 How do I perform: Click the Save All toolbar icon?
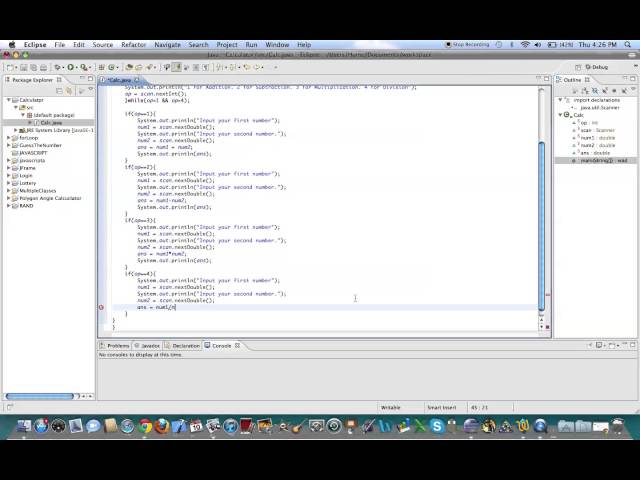pyautogui.click(x=34, y=67)
